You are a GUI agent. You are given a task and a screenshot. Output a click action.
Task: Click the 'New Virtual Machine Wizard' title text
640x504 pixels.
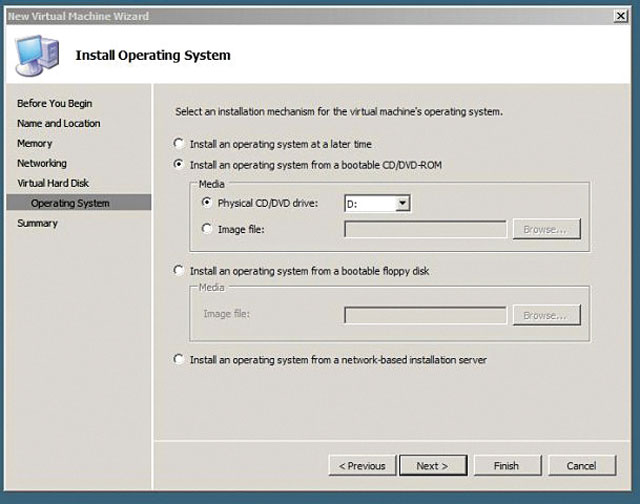click(x=78, y=16)
